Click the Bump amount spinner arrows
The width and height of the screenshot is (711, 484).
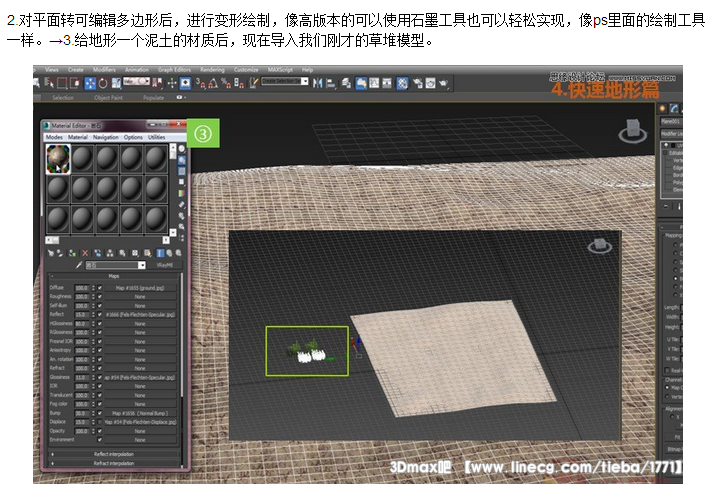click(x=93, y=413)
